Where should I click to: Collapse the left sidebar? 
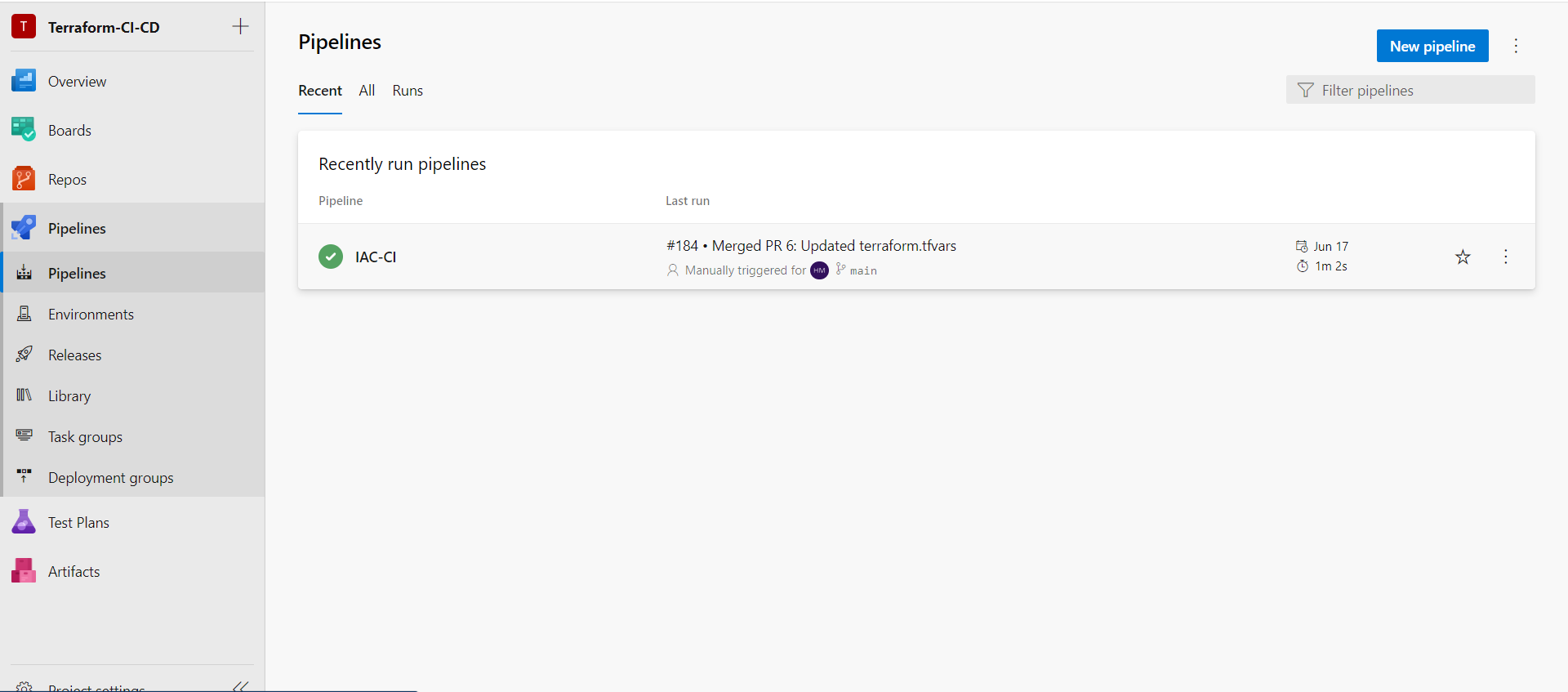click(x=240, y=685)
